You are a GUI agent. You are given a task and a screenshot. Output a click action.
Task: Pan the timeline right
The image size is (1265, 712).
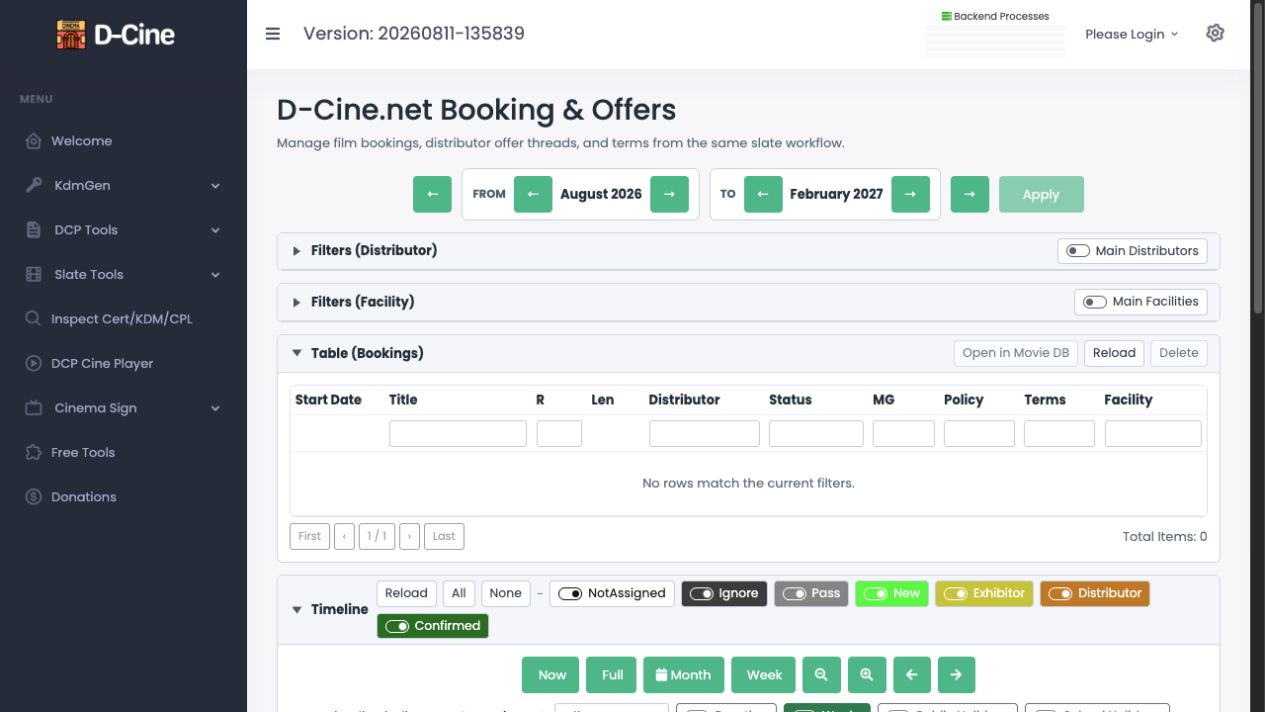(x=956, y=675)
